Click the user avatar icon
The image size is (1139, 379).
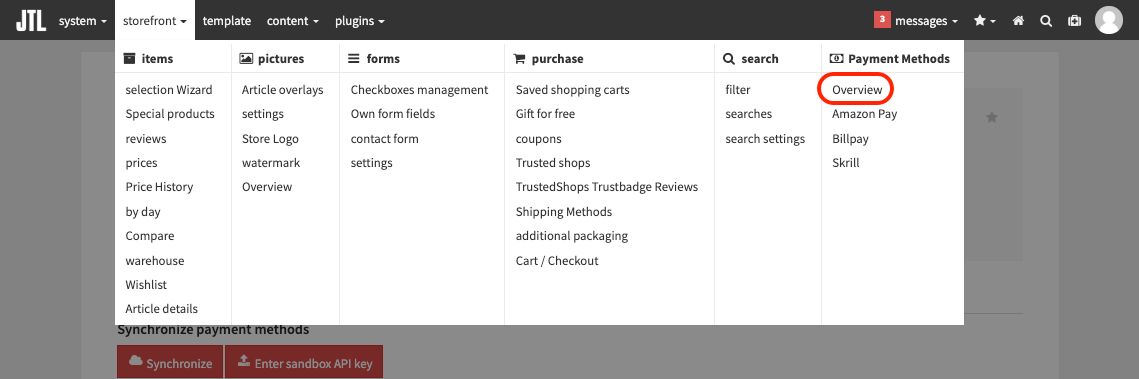point(1108,20)
